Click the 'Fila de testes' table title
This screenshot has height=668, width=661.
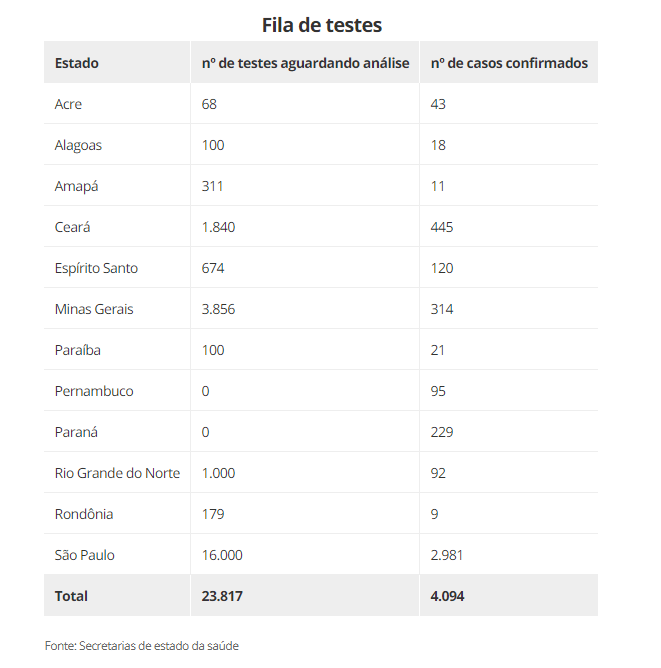click(321, 24)
